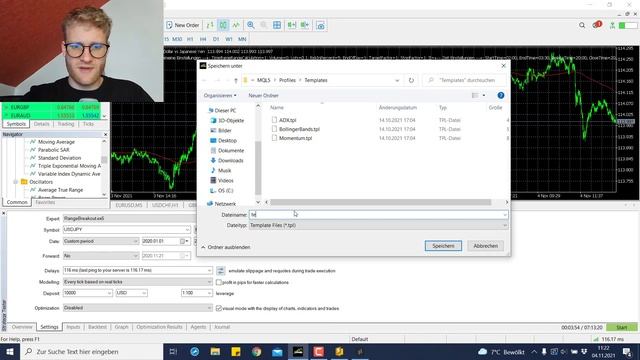Select the H1 timeframe
The image size is (640, 360).
point(190,39)
